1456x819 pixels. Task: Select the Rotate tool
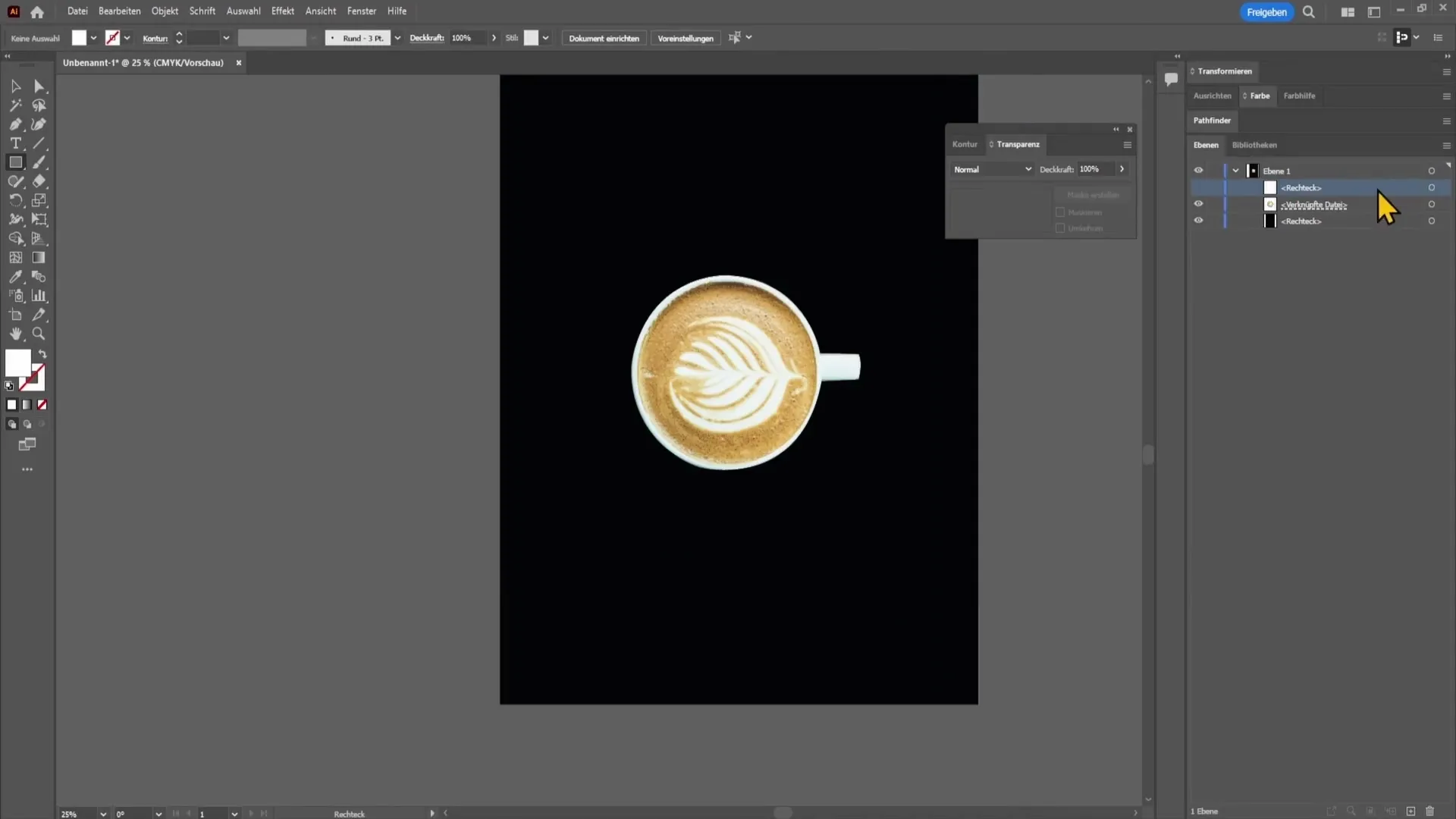(15, 200)
